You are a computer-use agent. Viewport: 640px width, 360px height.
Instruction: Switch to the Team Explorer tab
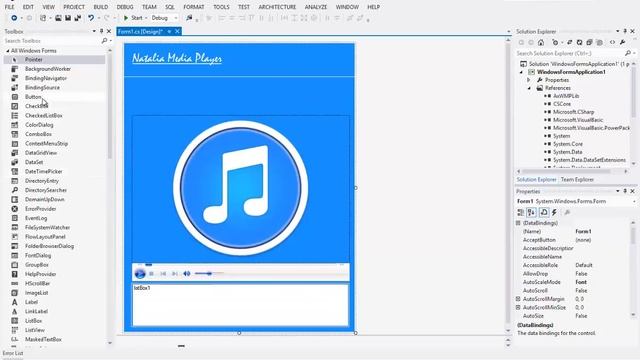point(577,180)
